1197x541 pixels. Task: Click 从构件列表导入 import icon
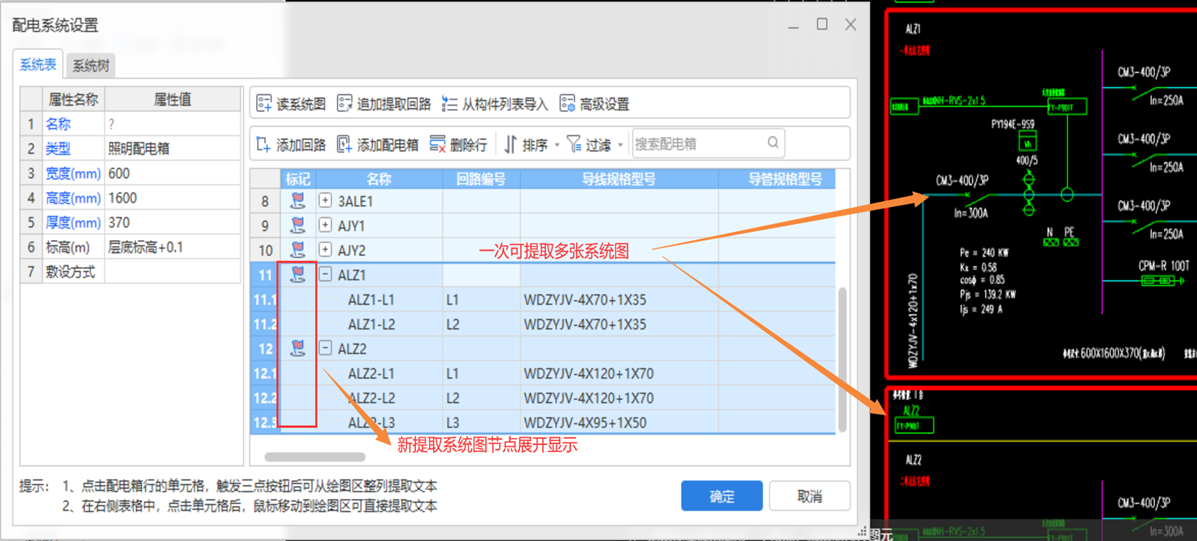(x=450, y=104)
